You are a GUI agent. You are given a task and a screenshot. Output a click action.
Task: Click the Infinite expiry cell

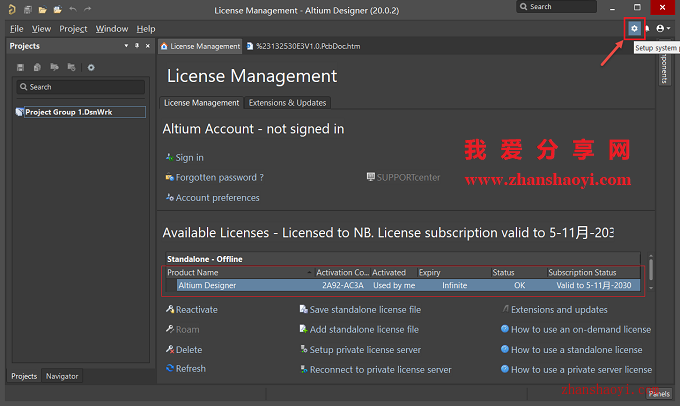click(454, 285)
